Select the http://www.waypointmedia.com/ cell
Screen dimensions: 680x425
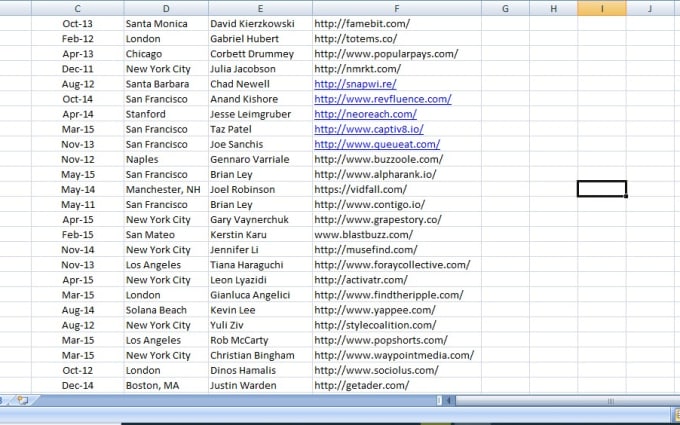point(397,355)
